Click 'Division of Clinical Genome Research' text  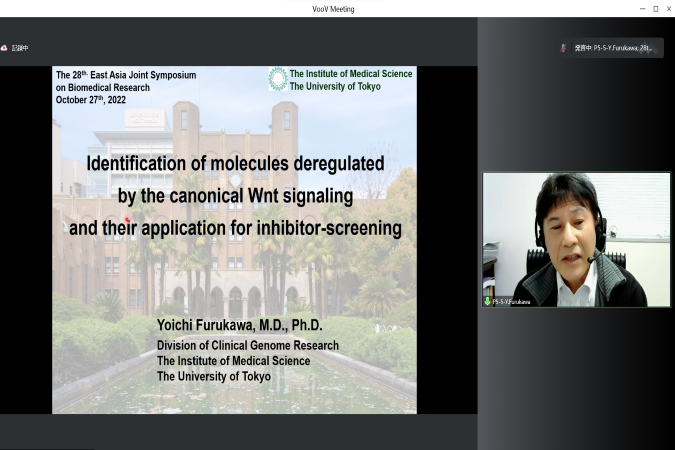click(248, 345)
